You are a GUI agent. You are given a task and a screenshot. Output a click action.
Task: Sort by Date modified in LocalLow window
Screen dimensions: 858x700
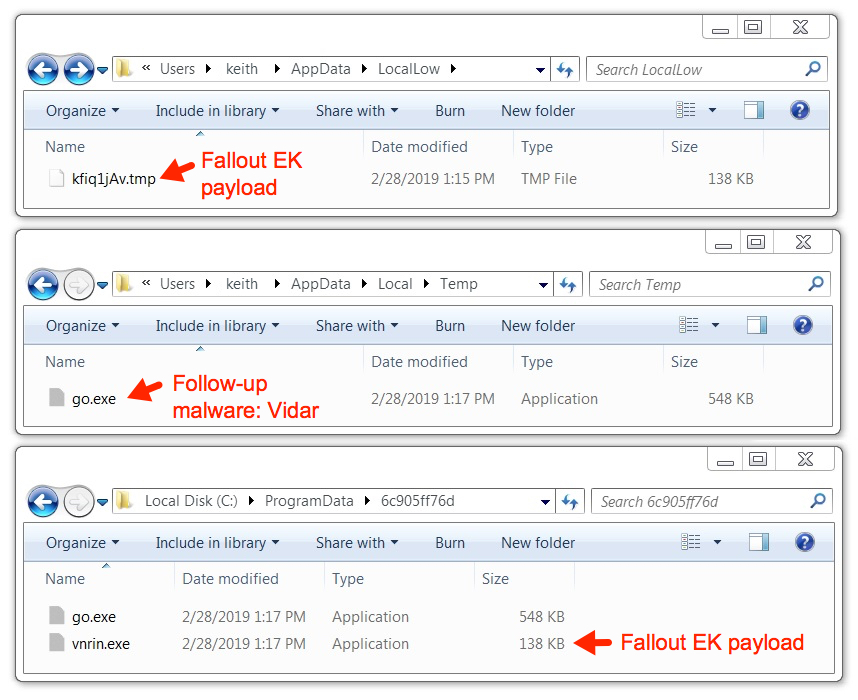(x=419, y=147)
